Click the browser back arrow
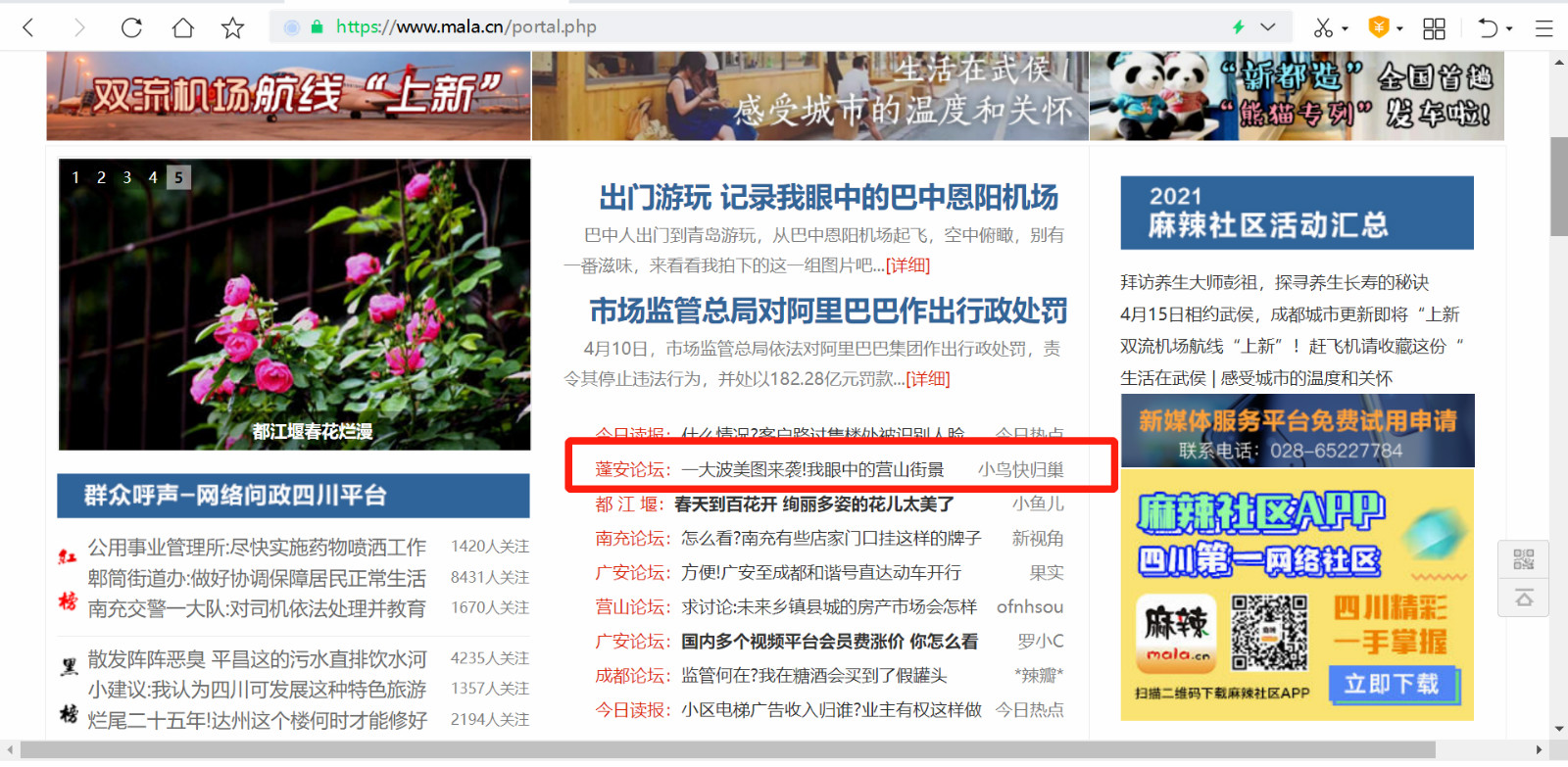Image resolution: width=1568 pixels, height=767 pixels. tap(28, 27)
